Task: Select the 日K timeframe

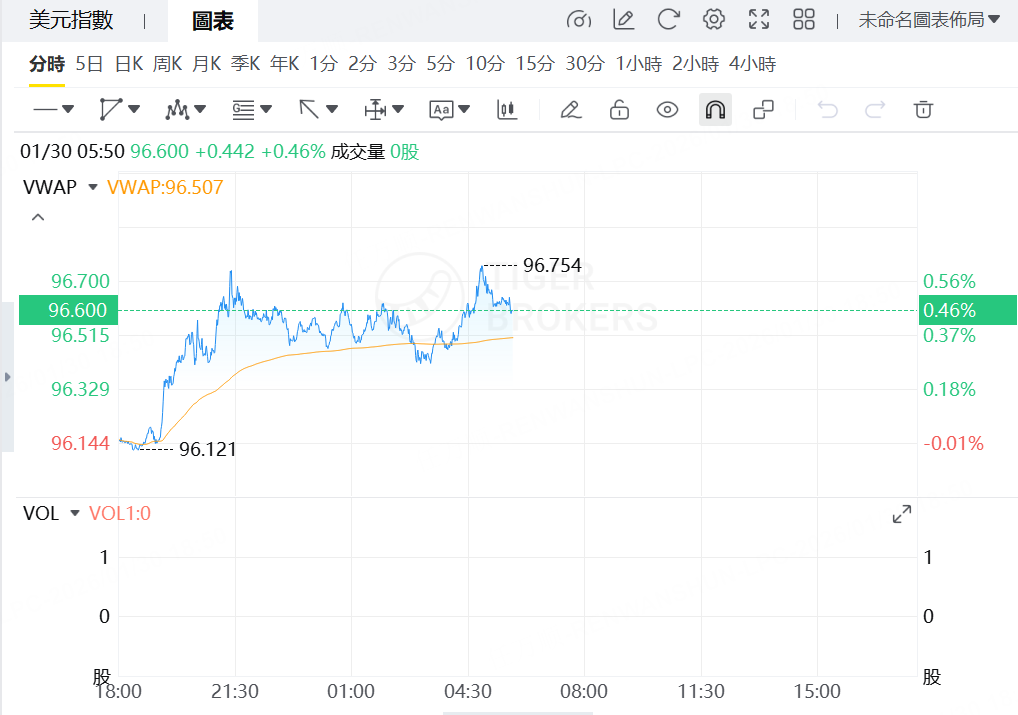Action: [x=129, y=64]
